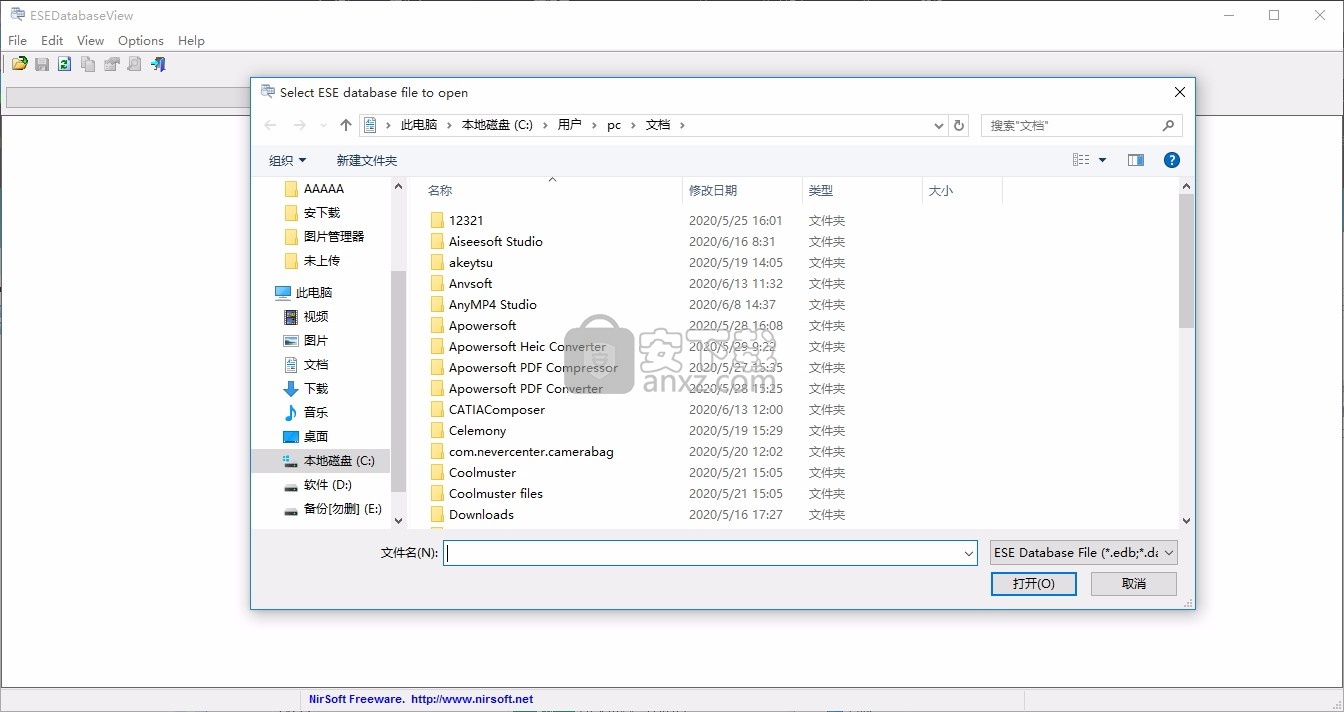Screen dimensions: 1344x712
Task: Go up one folder level arrow
Action: click(x=346, y=125)
